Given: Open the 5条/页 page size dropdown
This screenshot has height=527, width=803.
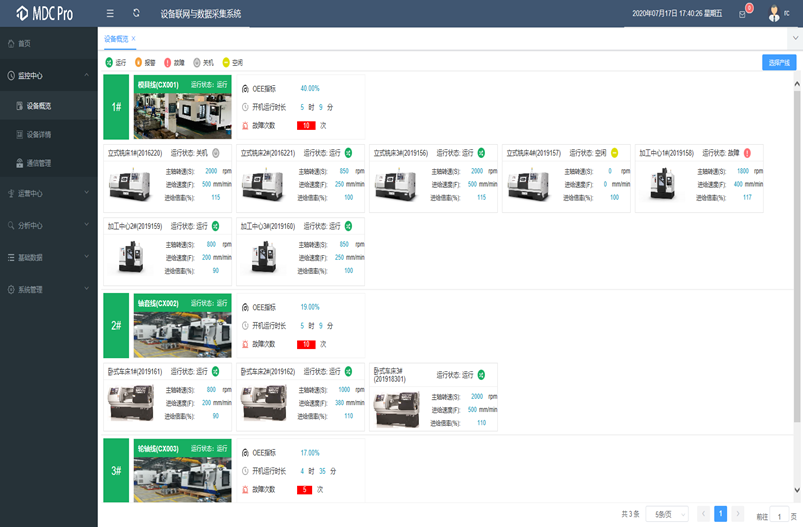Looking at the screenshot, I should tap(667, 514).
